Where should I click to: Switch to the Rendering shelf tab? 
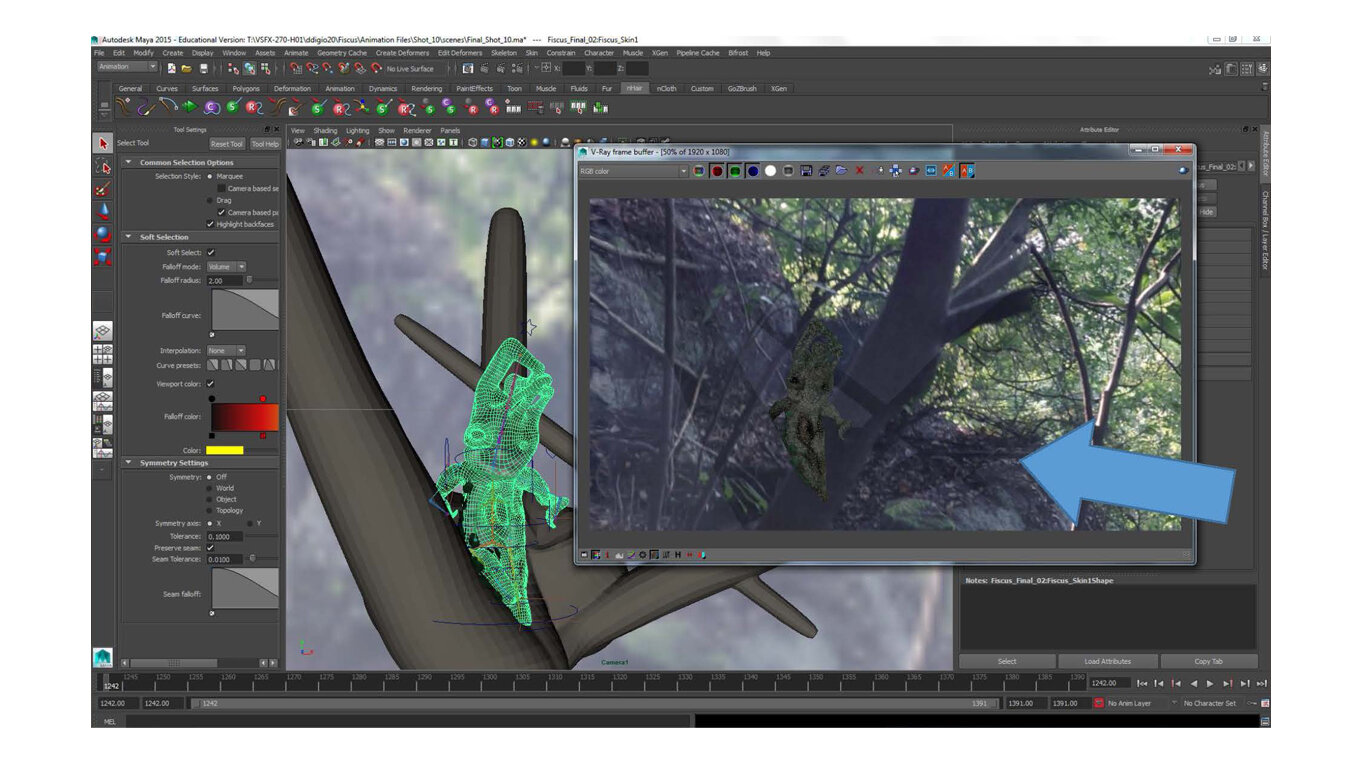coord(426,88)
